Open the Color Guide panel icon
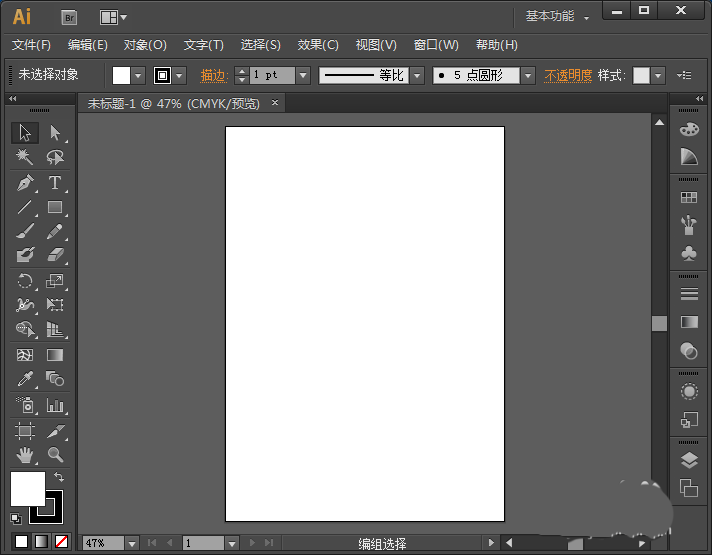 pyautogui.click(x=689, y=157)
